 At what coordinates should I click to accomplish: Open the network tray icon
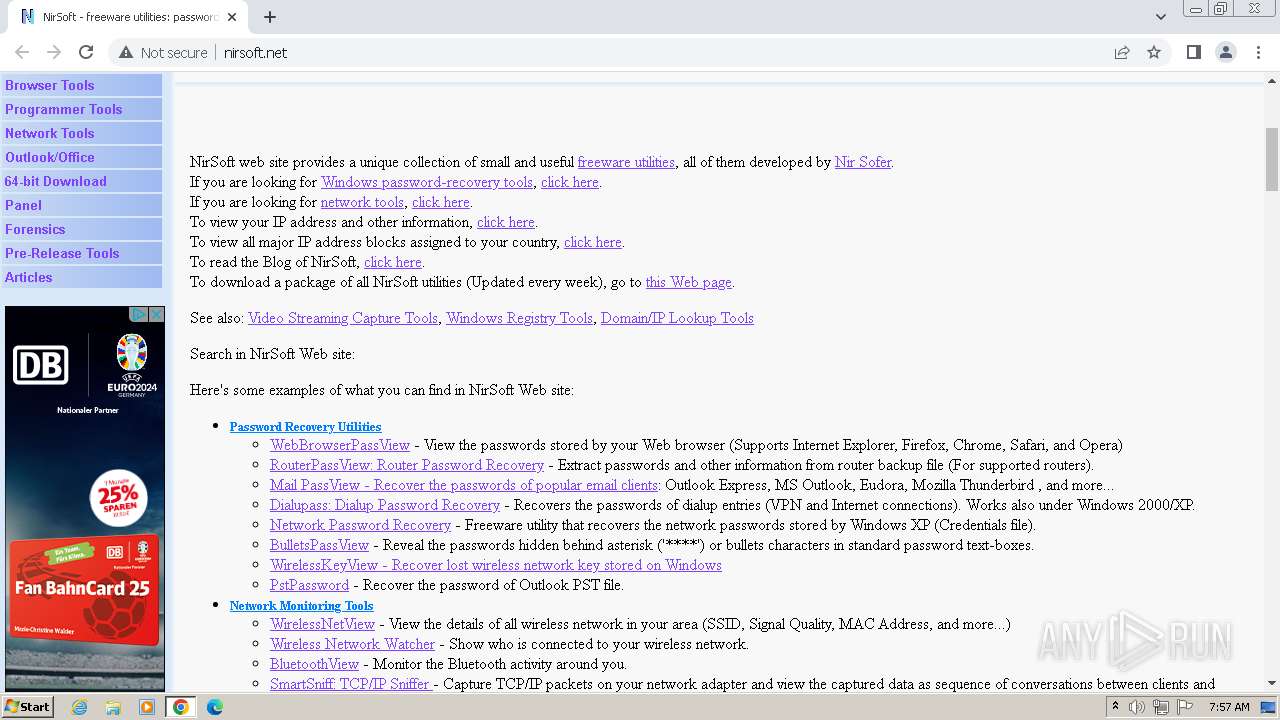(1161, 707)
